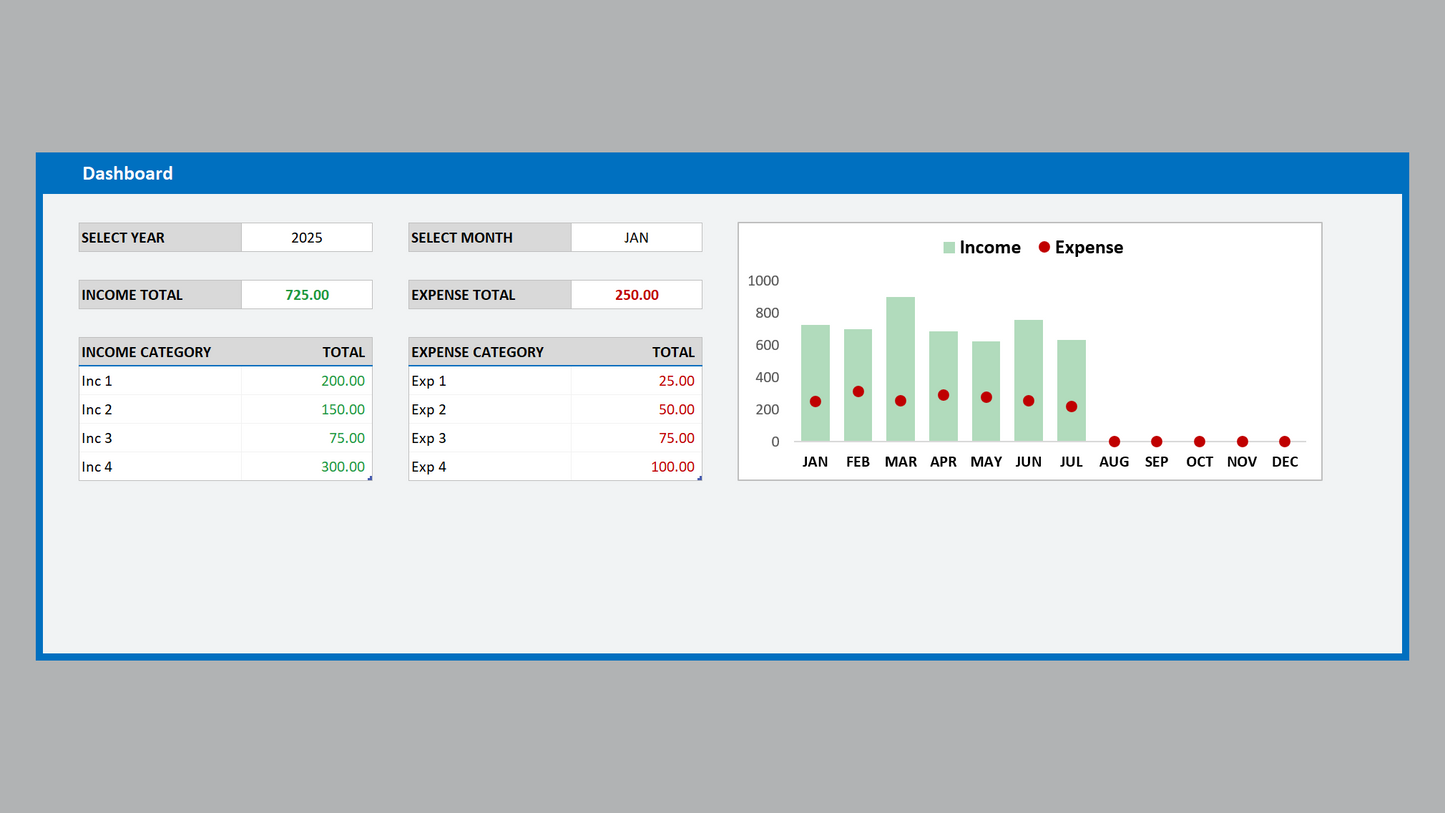Click the light green Income color square
This screenshot has height=813, width=1445.
coord(947,246)
